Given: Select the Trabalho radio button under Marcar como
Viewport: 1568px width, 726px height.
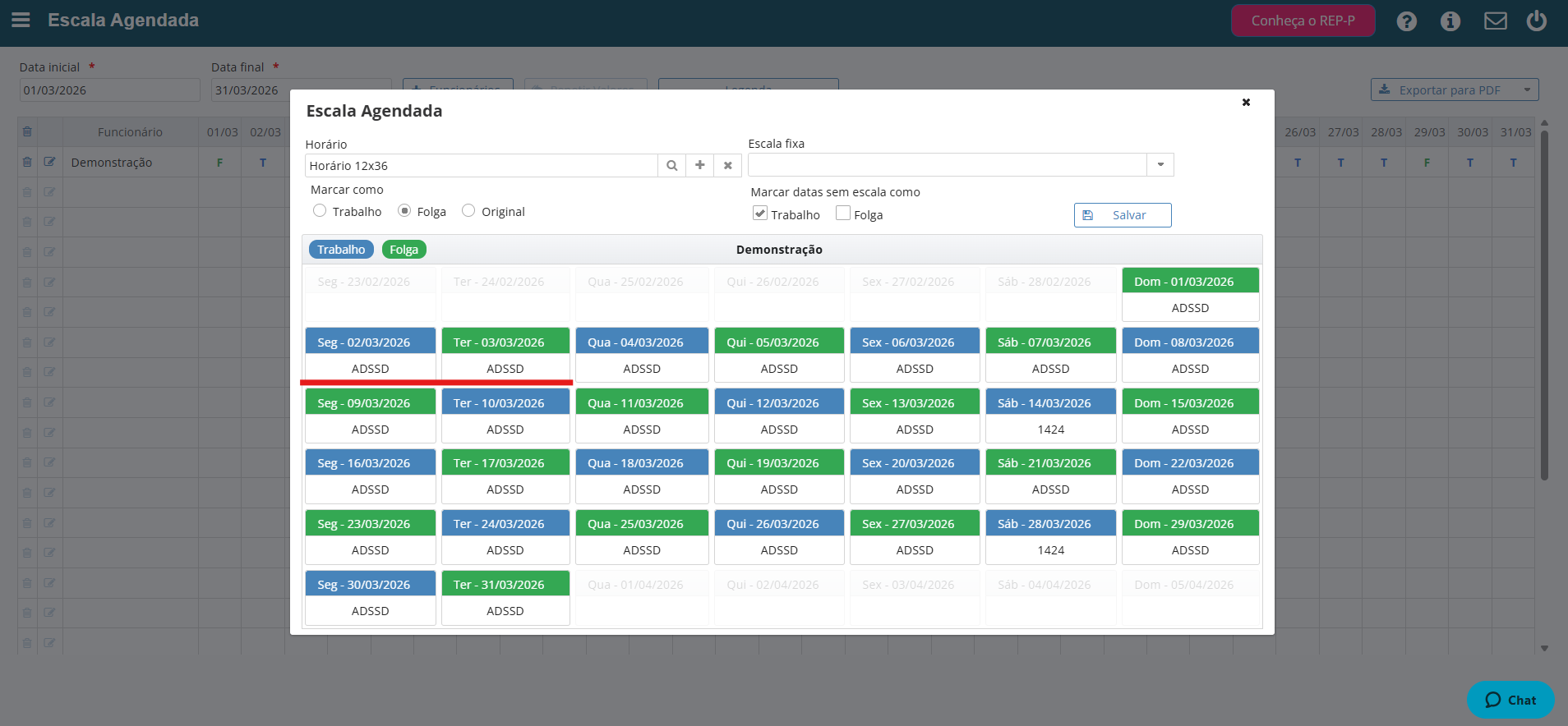Looking at the screenshot, I should point(320,211).
